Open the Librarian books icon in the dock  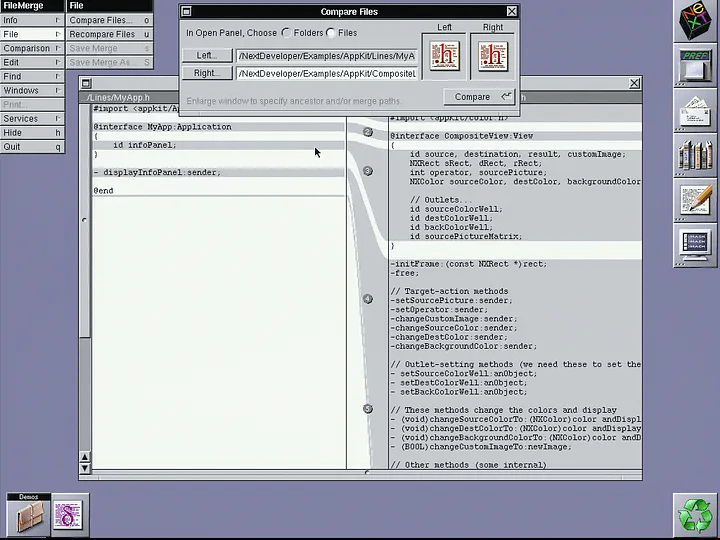694,155
